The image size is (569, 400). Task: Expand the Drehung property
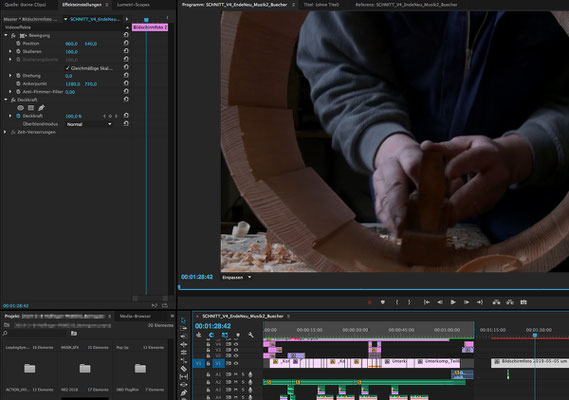click(x=10, y=75)
